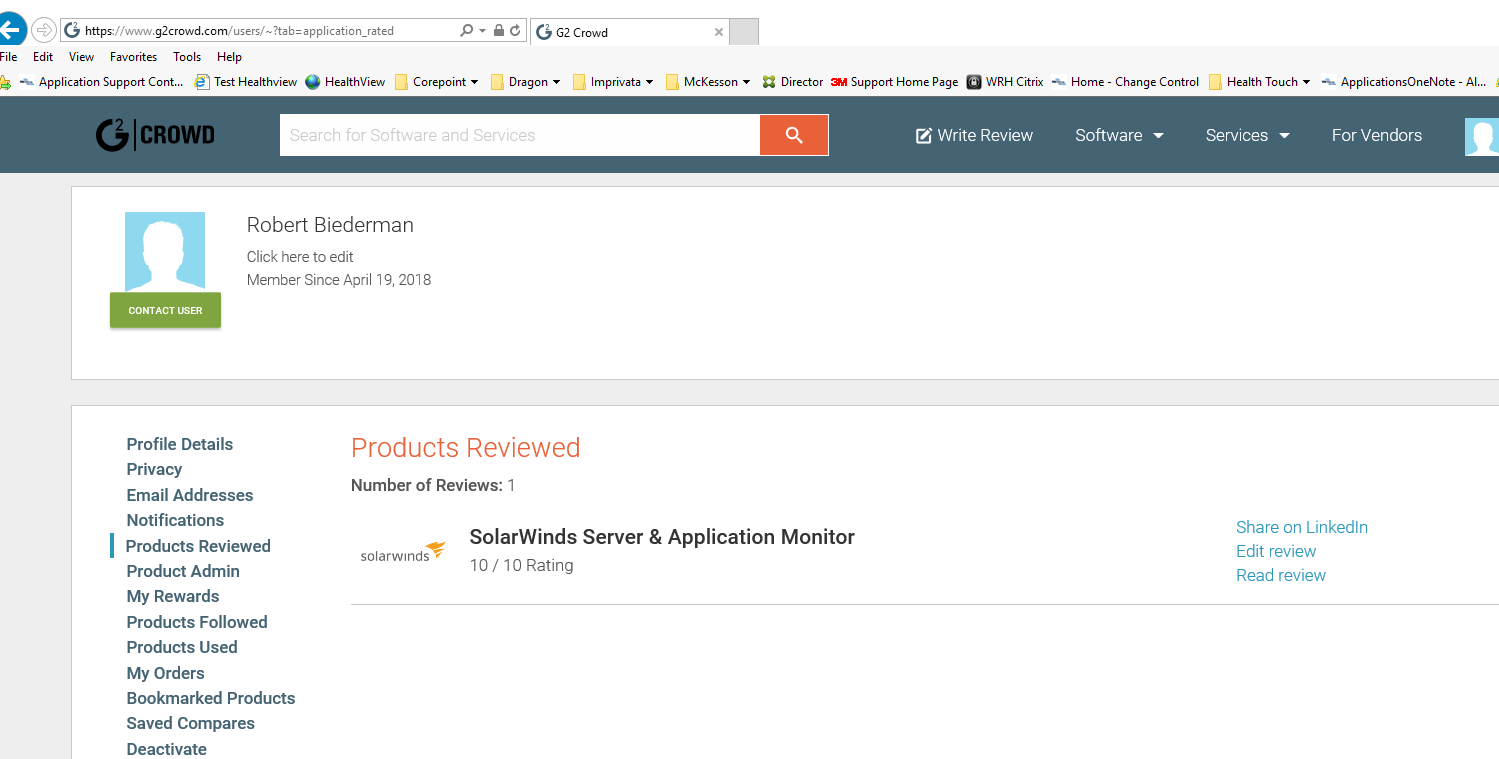1499x759 pixels.
Task: Click Robert Biederman's profile picture
Action: [x=165, y=252]
